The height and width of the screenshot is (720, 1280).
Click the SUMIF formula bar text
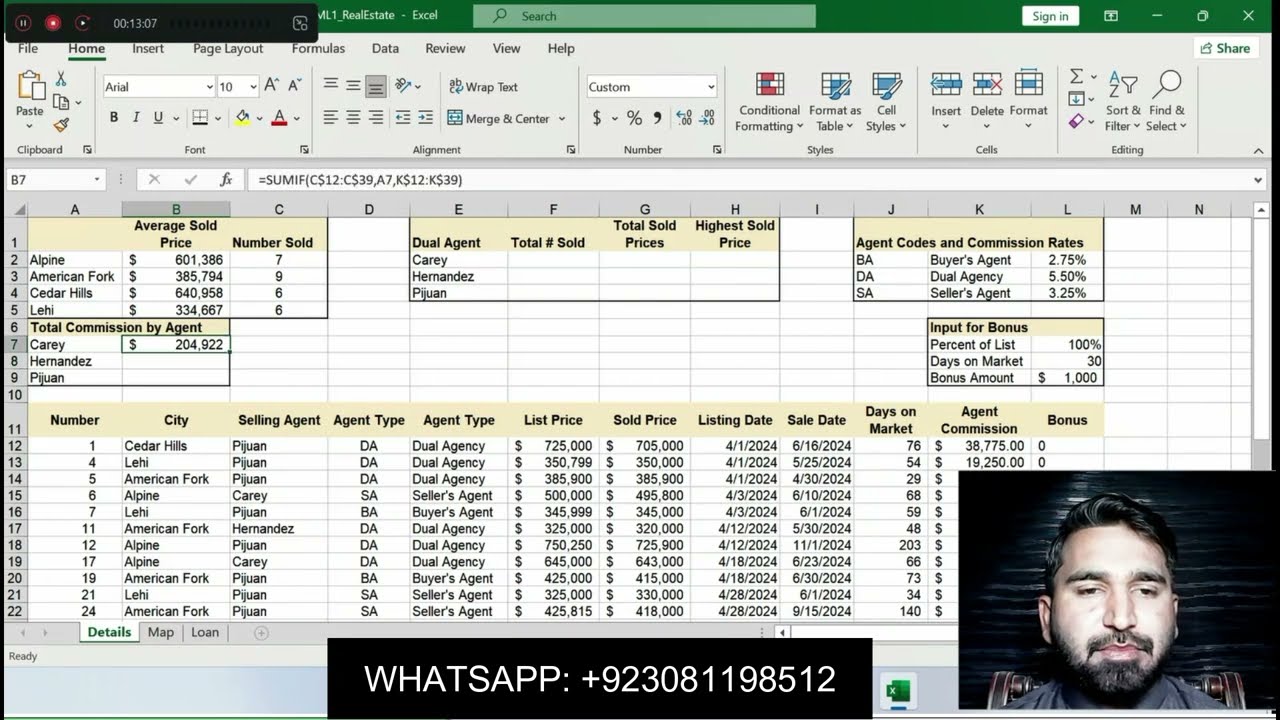click(x=360, y=180)
